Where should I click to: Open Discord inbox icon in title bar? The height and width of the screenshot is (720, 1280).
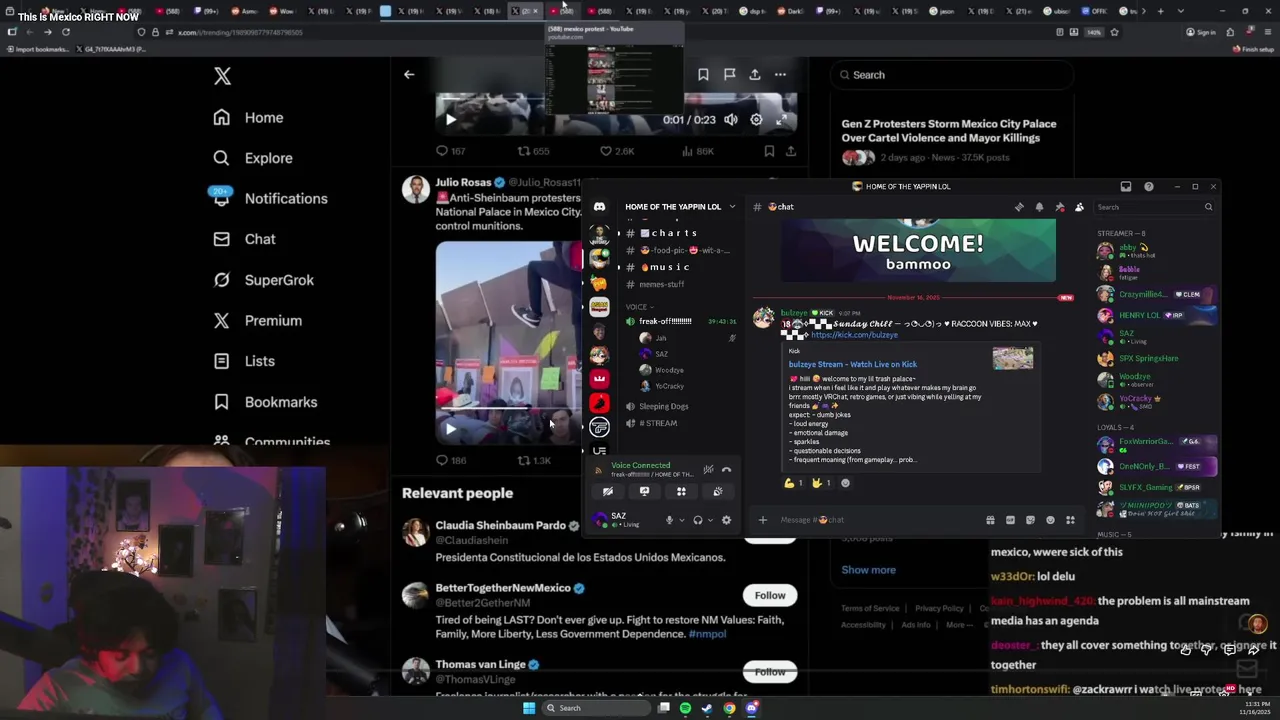[1126, 186]
